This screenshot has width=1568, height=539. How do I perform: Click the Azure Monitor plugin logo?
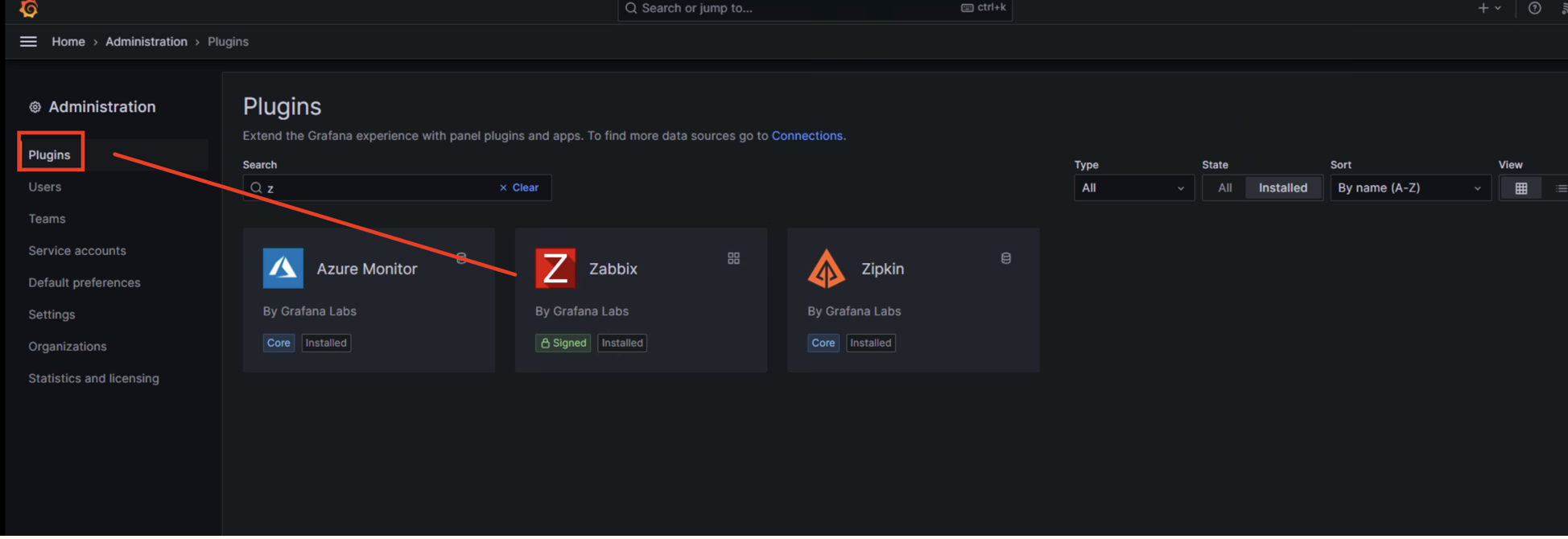tap(283, 269)
